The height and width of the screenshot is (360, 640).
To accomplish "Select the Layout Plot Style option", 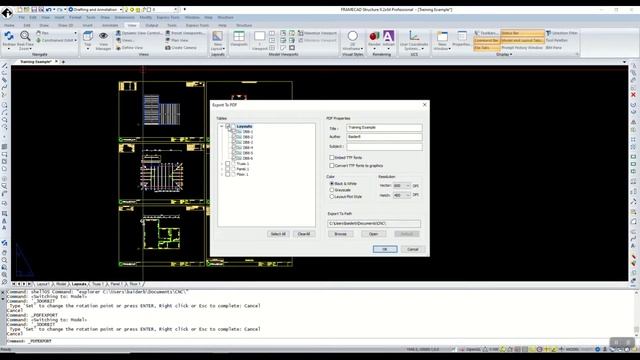I will click(331, 197).
